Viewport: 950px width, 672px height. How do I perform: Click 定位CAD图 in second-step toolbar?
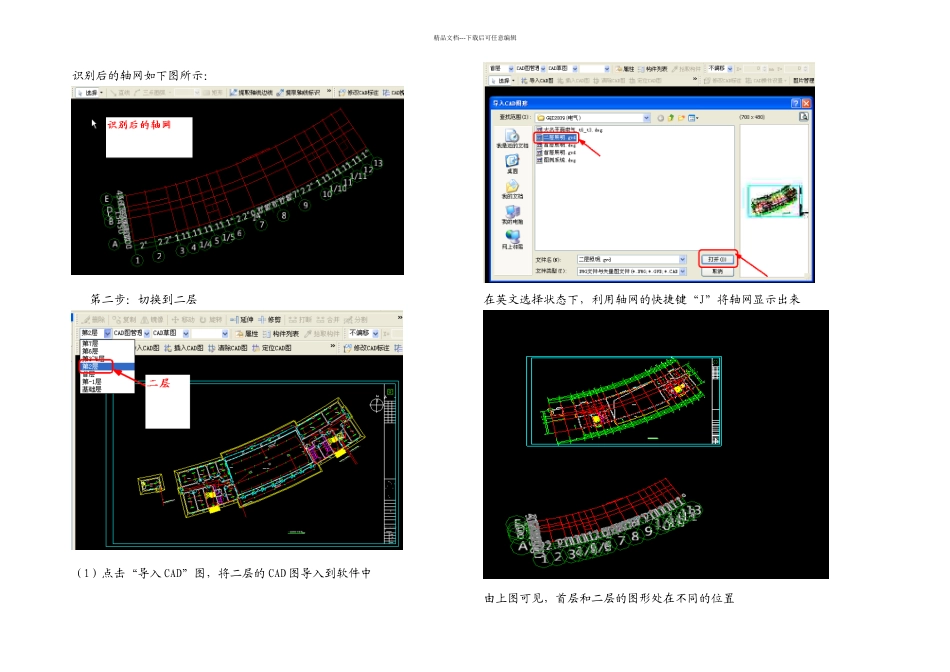coord(272,348)
